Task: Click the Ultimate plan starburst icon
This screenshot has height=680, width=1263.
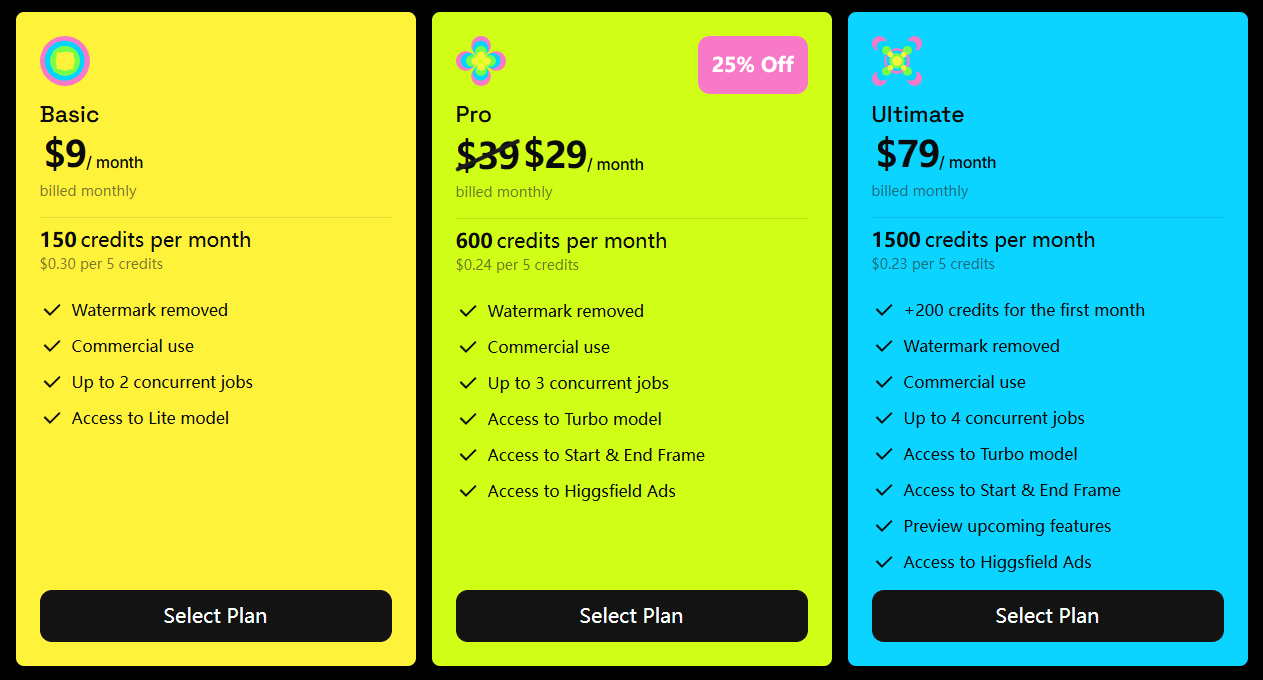Action: (x=897, y=61)
